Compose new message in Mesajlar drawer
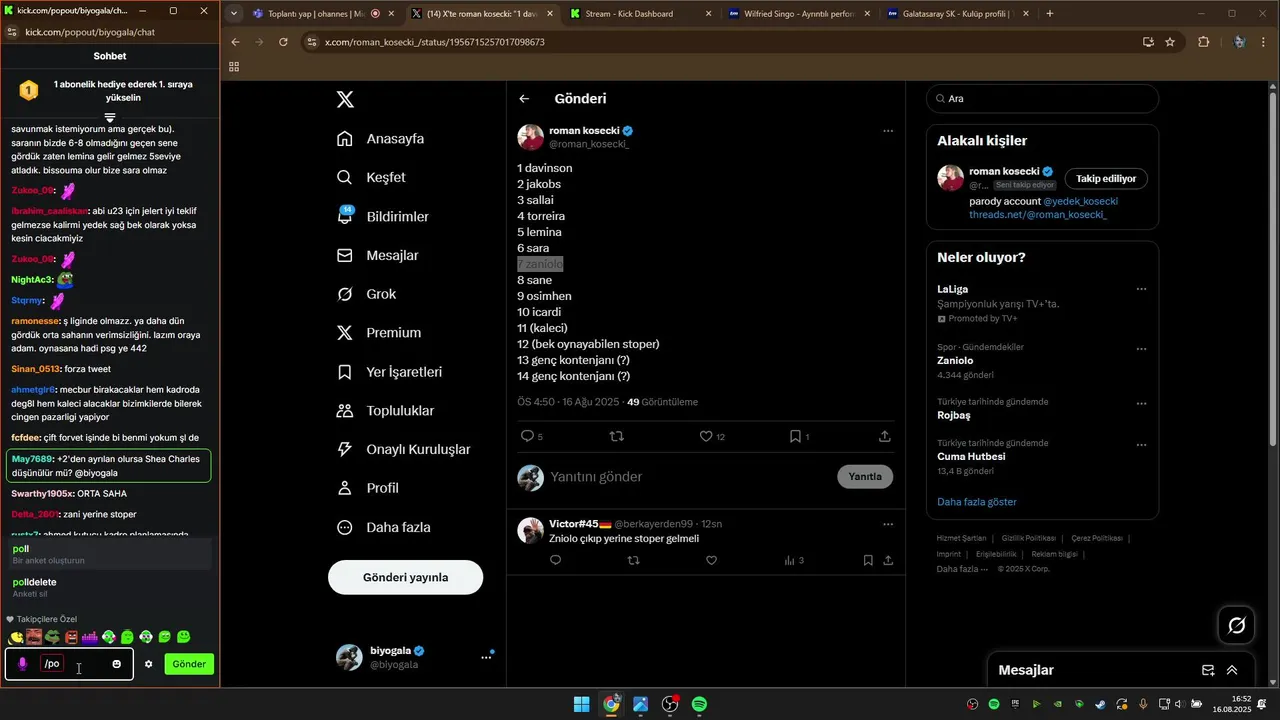1280x720 pixels. 1208,670
